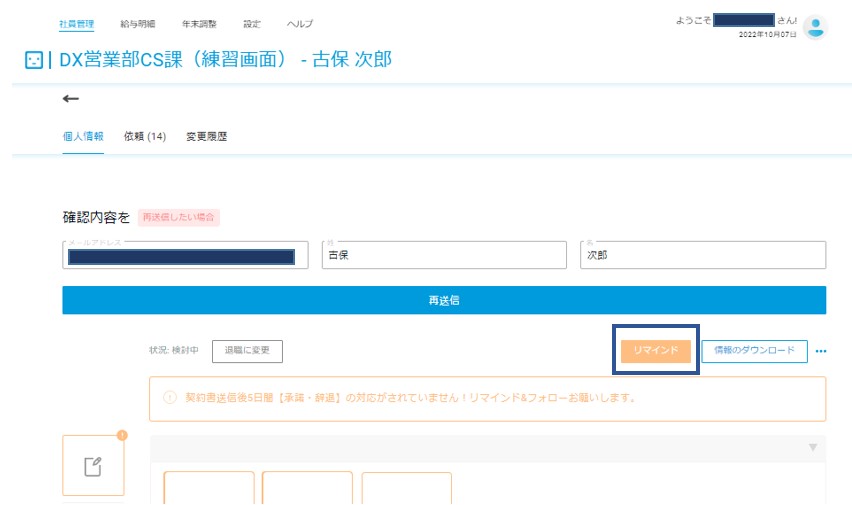Click the 名 field containing 次郎
Viewport: 852px width, 505px height.
pyautogui.click(x=703, y=255)
